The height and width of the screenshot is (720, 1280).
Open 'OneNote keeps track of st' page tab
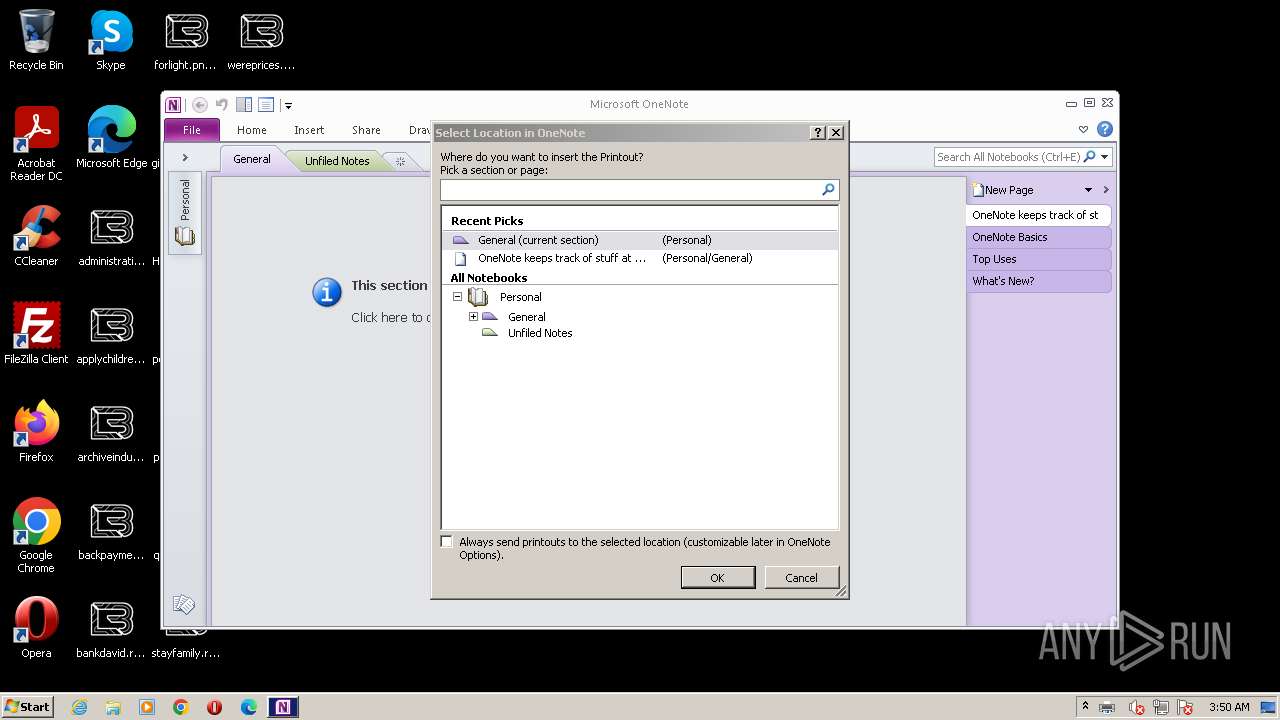1039,215
